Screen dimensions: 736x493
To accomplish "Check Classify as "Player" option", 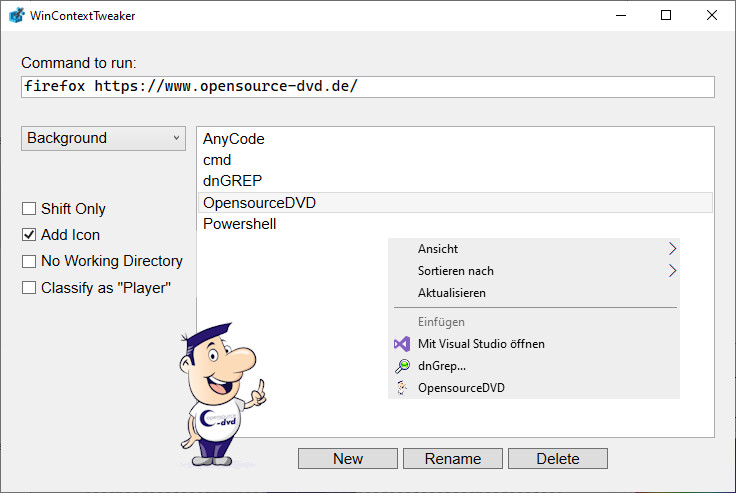I will (x=29, y=287).
